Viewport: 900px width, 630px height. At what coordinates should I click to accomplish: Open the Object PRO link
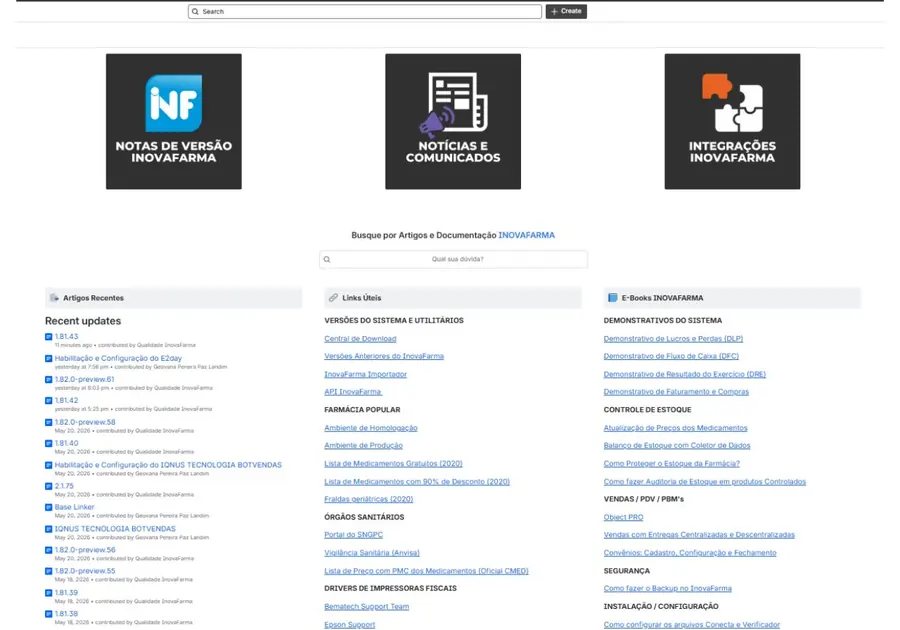click(x=623, y=518)
